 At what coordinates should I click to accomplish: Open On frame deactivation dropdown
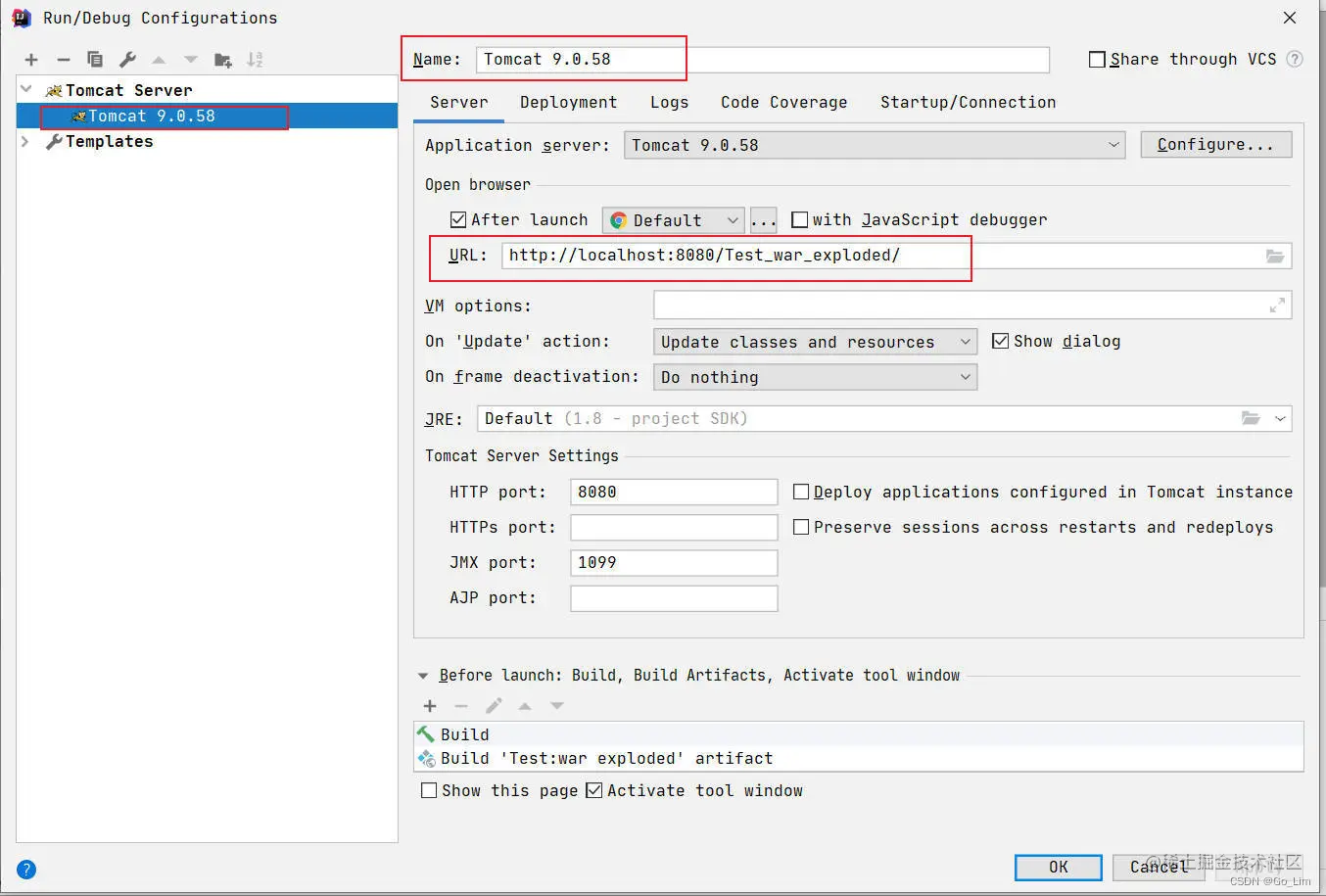point(815,377)
